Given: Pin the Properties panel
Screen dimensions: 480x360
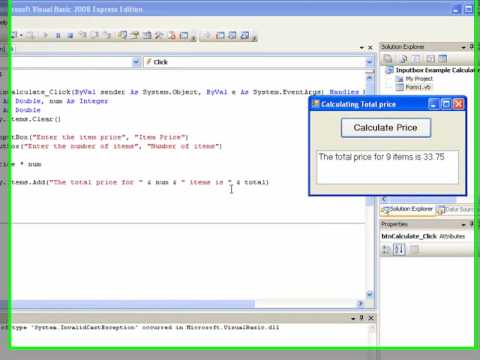Looking at the screenshot, I should 471,224.
